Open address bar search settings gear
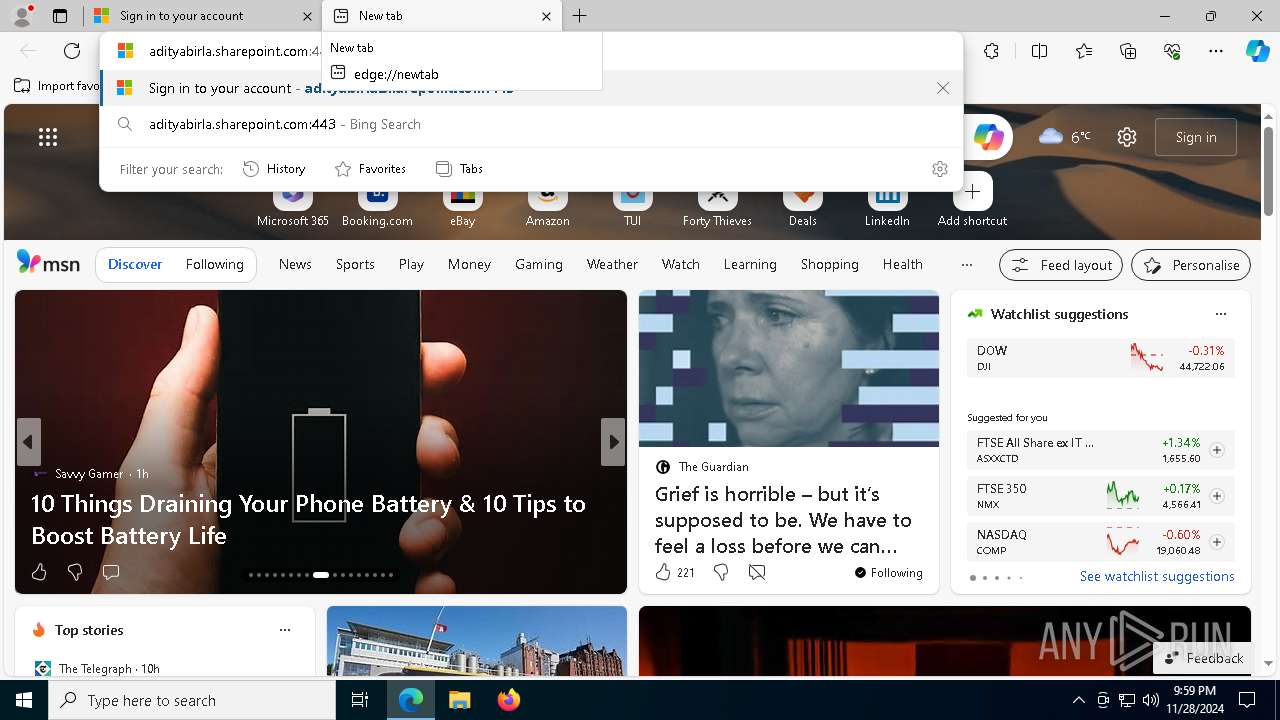 (940, 169)
